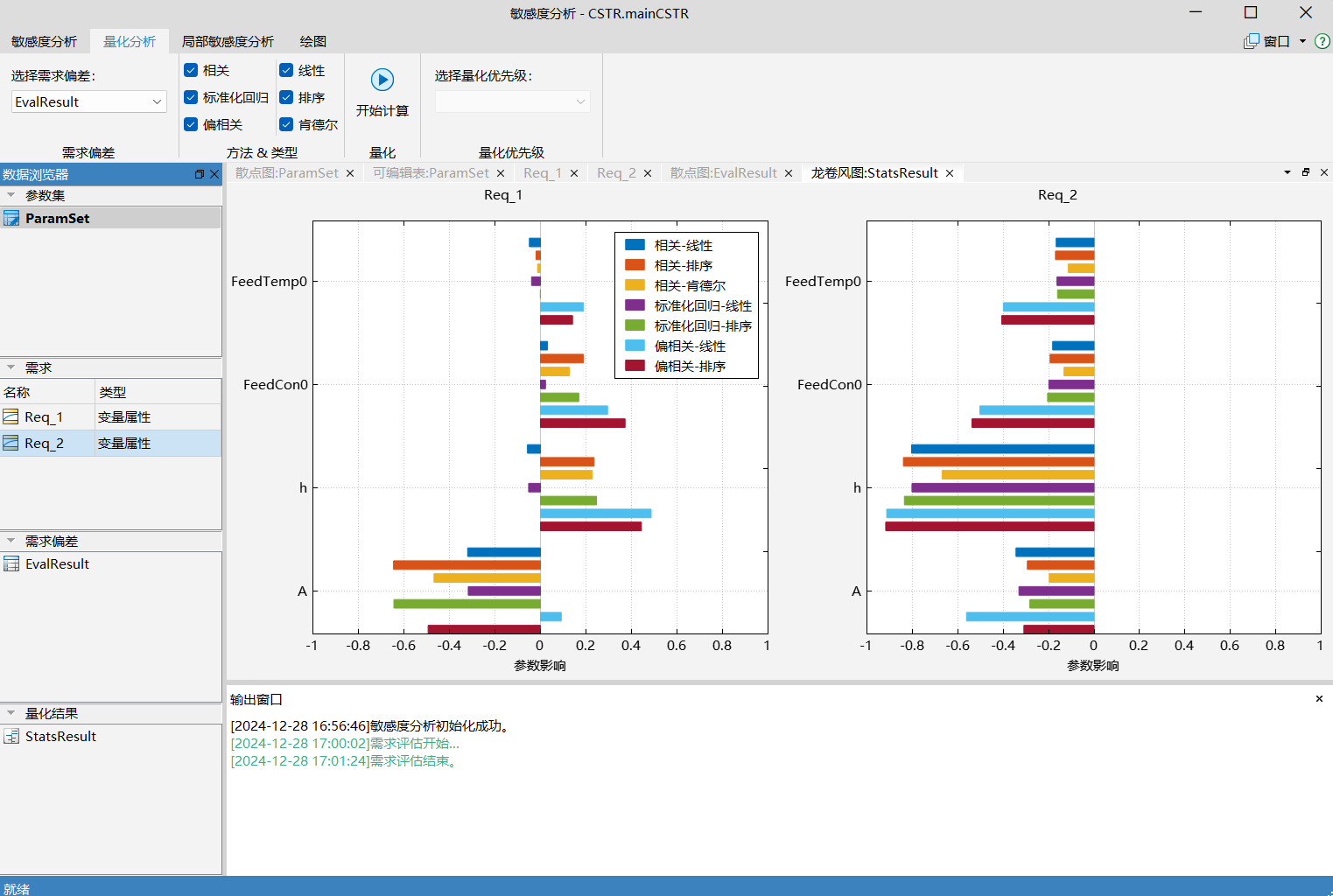Viewport: 1333px width, 896px height.
Task: Collapse the 参数集 section
Action: 11,195
